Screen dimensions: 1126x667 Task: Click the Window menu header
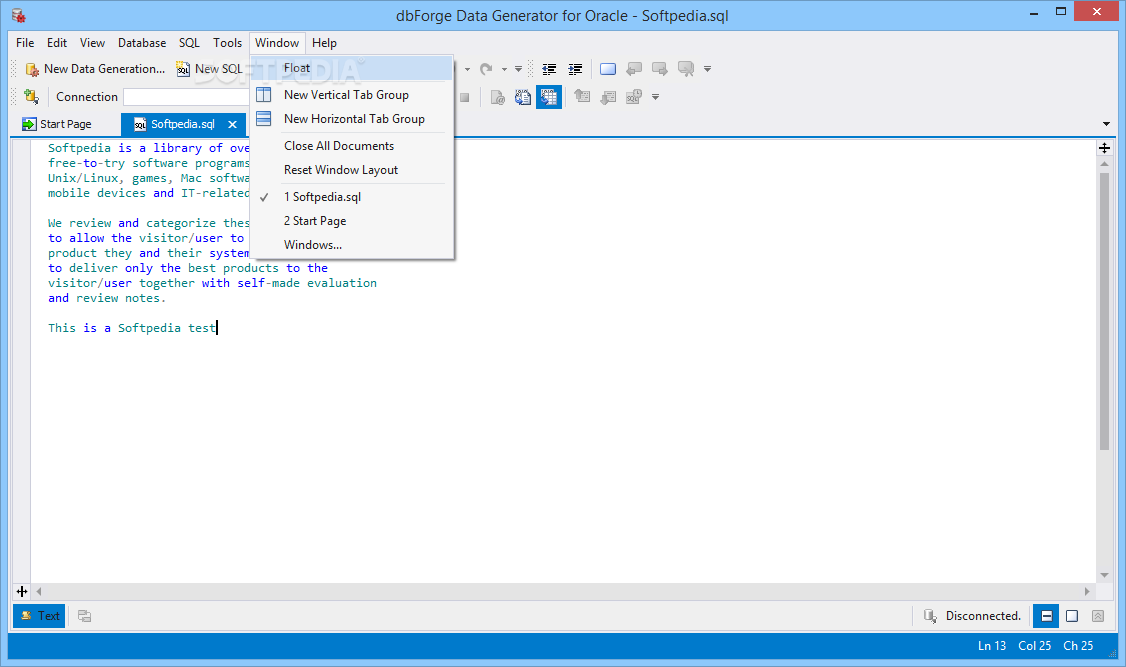click(277, 43)
